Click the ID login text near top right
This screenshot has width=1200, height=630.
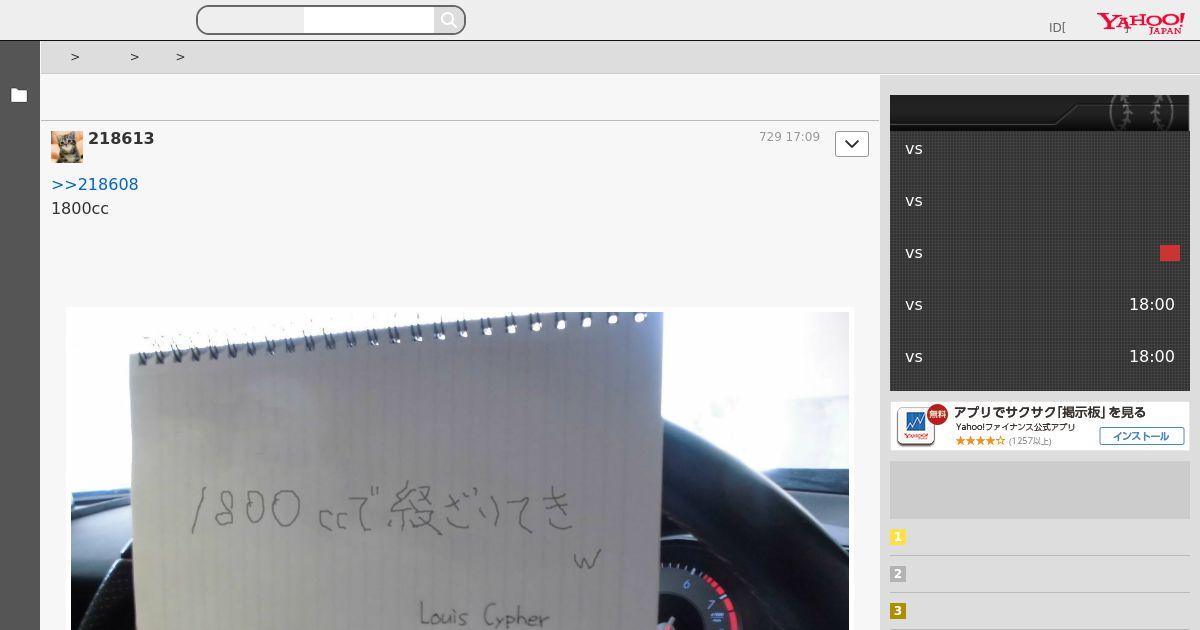1057,28
